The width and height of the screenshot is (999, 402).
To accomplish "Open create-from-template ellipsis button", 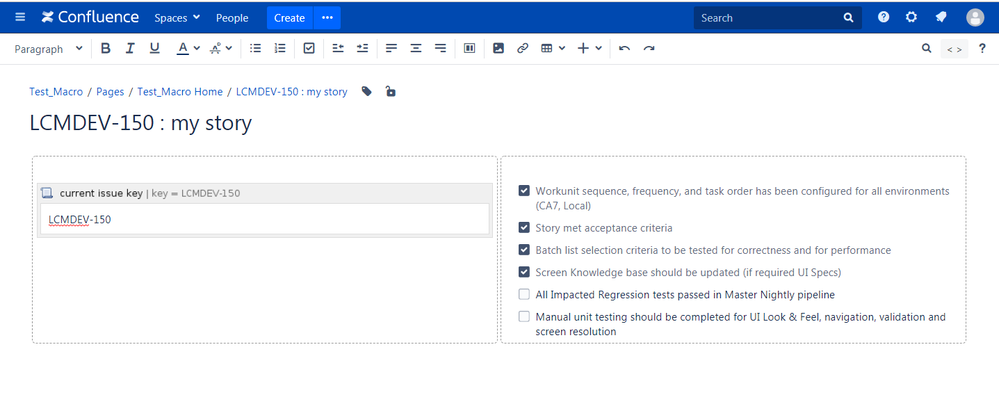I will point(327,18).
